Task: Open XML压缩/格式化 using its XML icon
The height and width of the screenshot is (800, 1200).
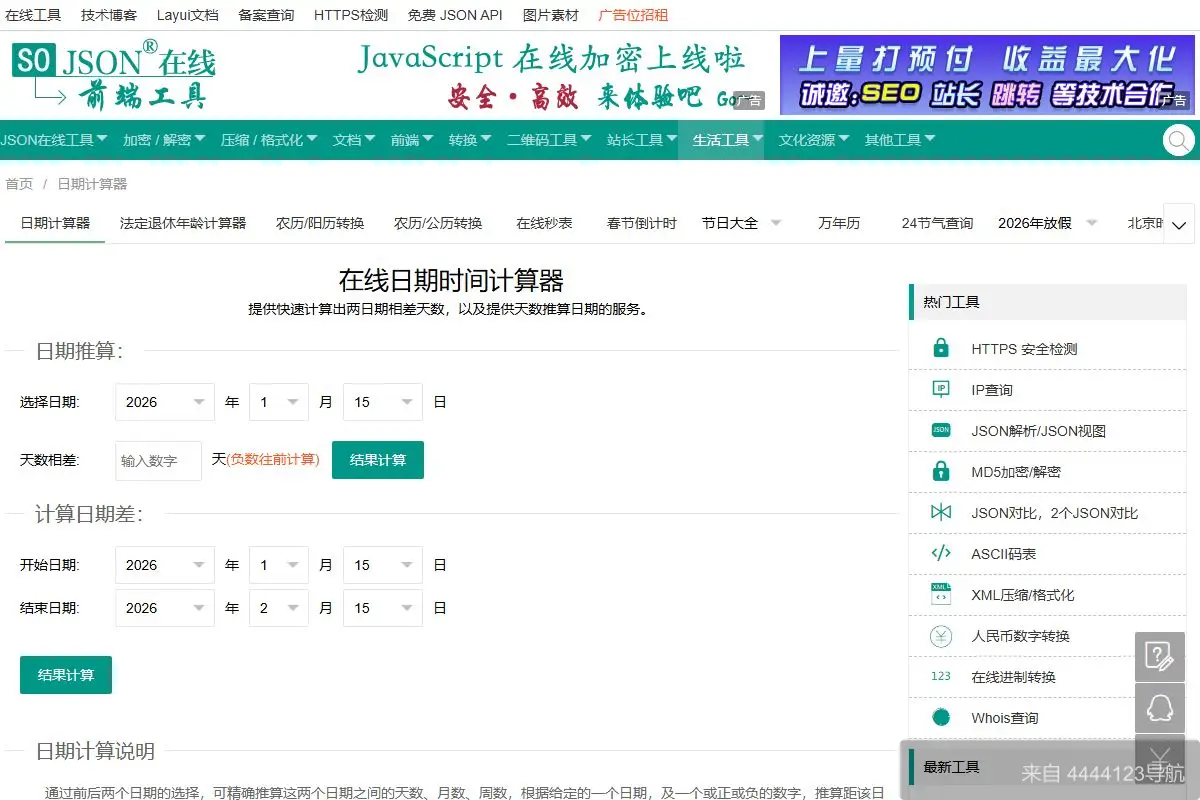Action: pyautogui.click(x=940, y=594)
